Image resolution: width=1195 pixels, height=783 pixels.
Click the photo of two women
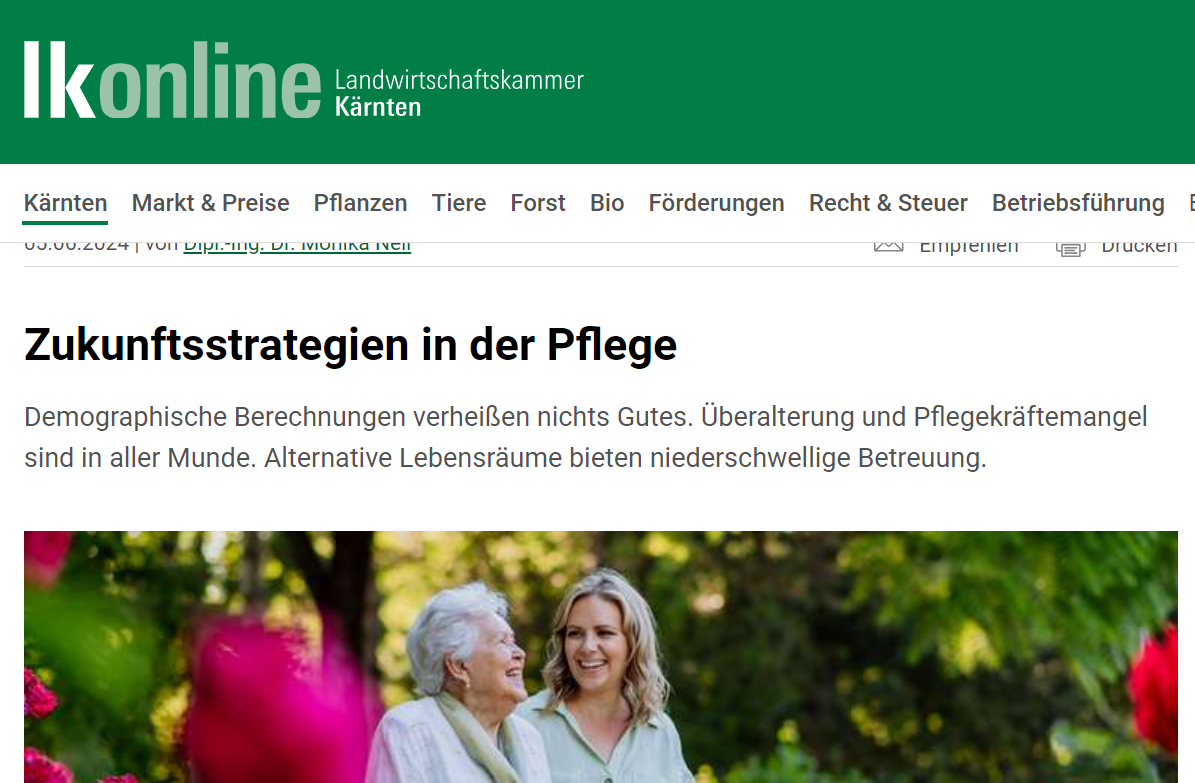coord(601,656)
